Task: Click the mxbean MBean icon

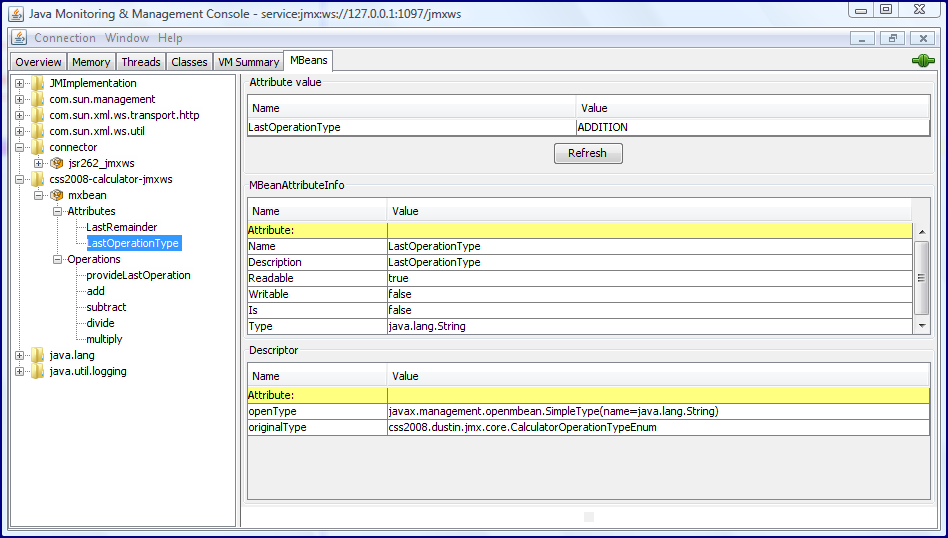Action: click(x=57, y=195)
